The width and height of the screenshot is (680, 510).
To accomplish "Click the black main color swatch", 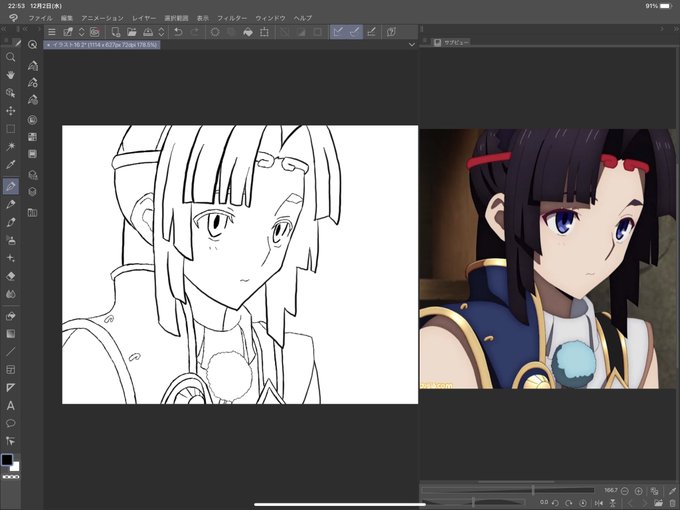I will 7,460.
